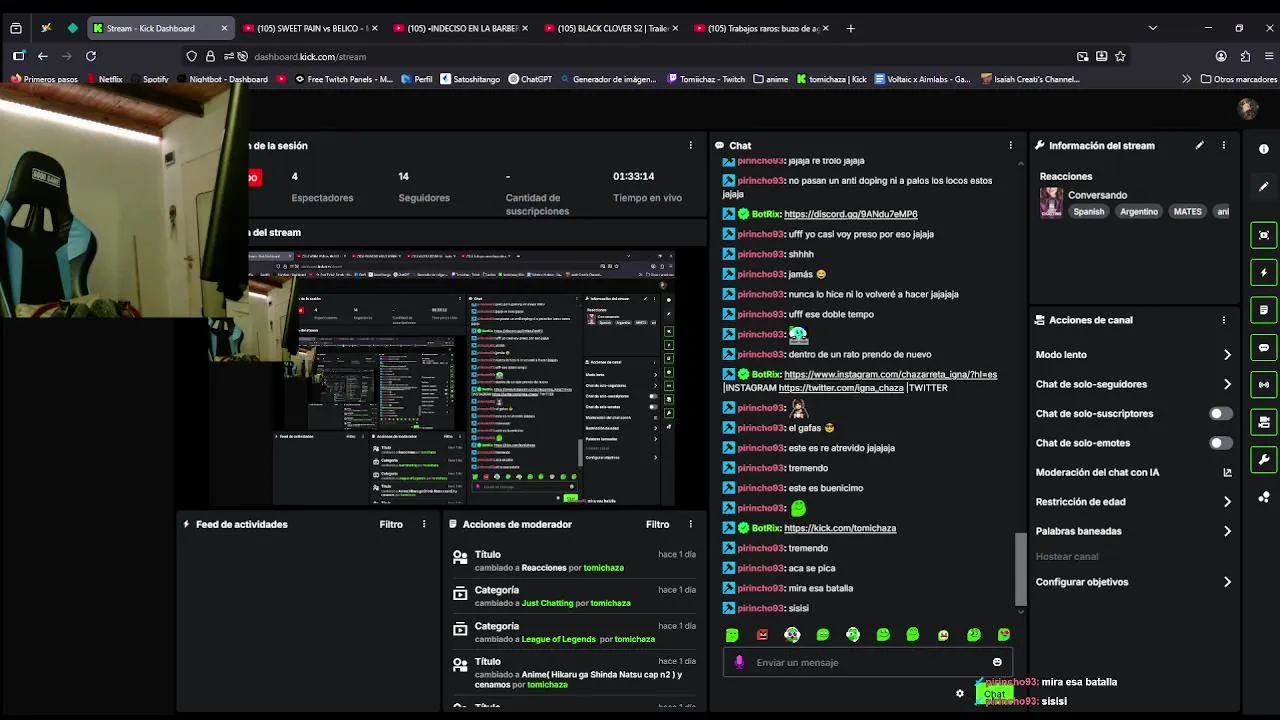This screenshot has width=1280, height=720.
Task: Pick the red angry emote
Action: [x=762, y=635]
